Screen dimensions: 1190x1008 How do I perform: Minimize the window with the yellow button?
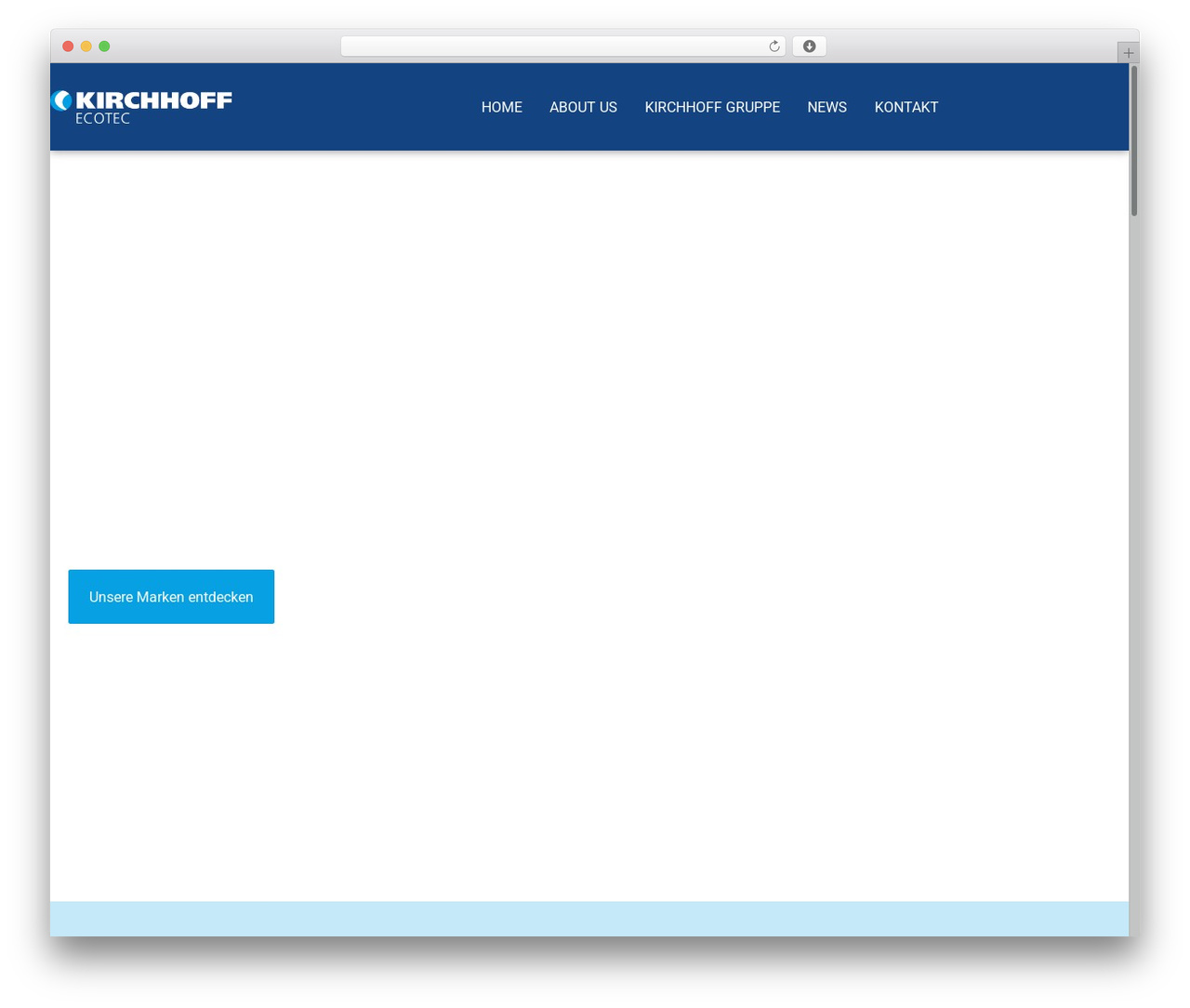tap(86, 46)
